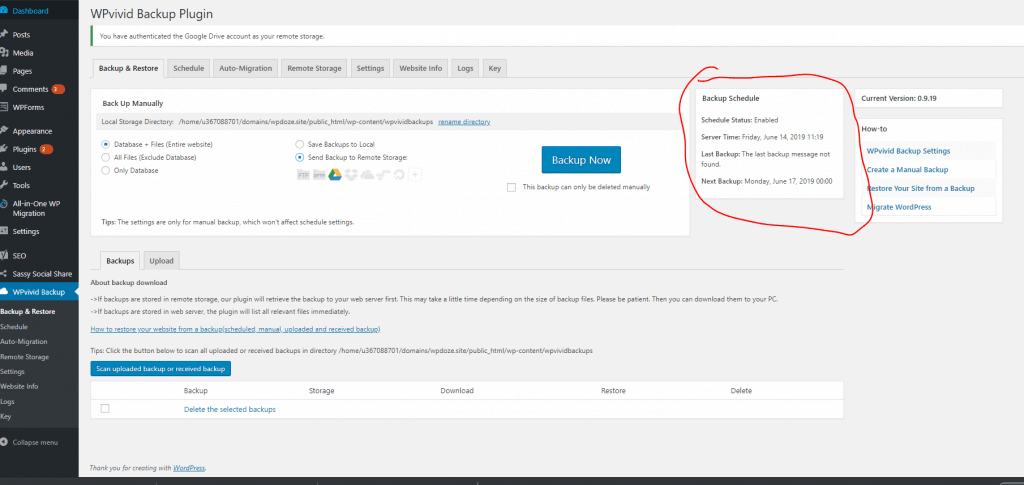Open WPvivid Backup Settings how-to link
Screen dimensions: 1024x485
click(908, 151)
